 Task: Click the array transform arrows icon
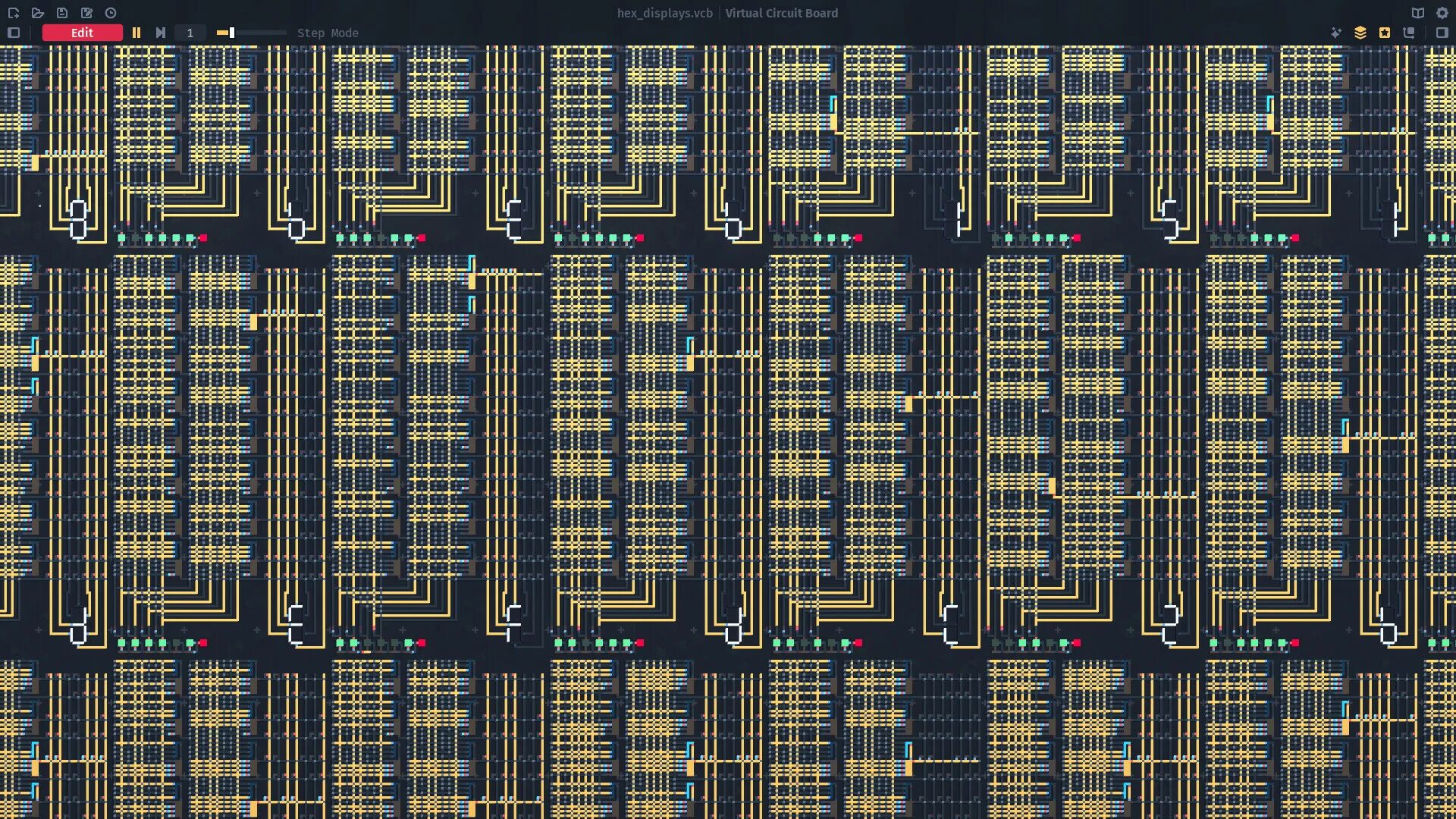coord(1409,33)
